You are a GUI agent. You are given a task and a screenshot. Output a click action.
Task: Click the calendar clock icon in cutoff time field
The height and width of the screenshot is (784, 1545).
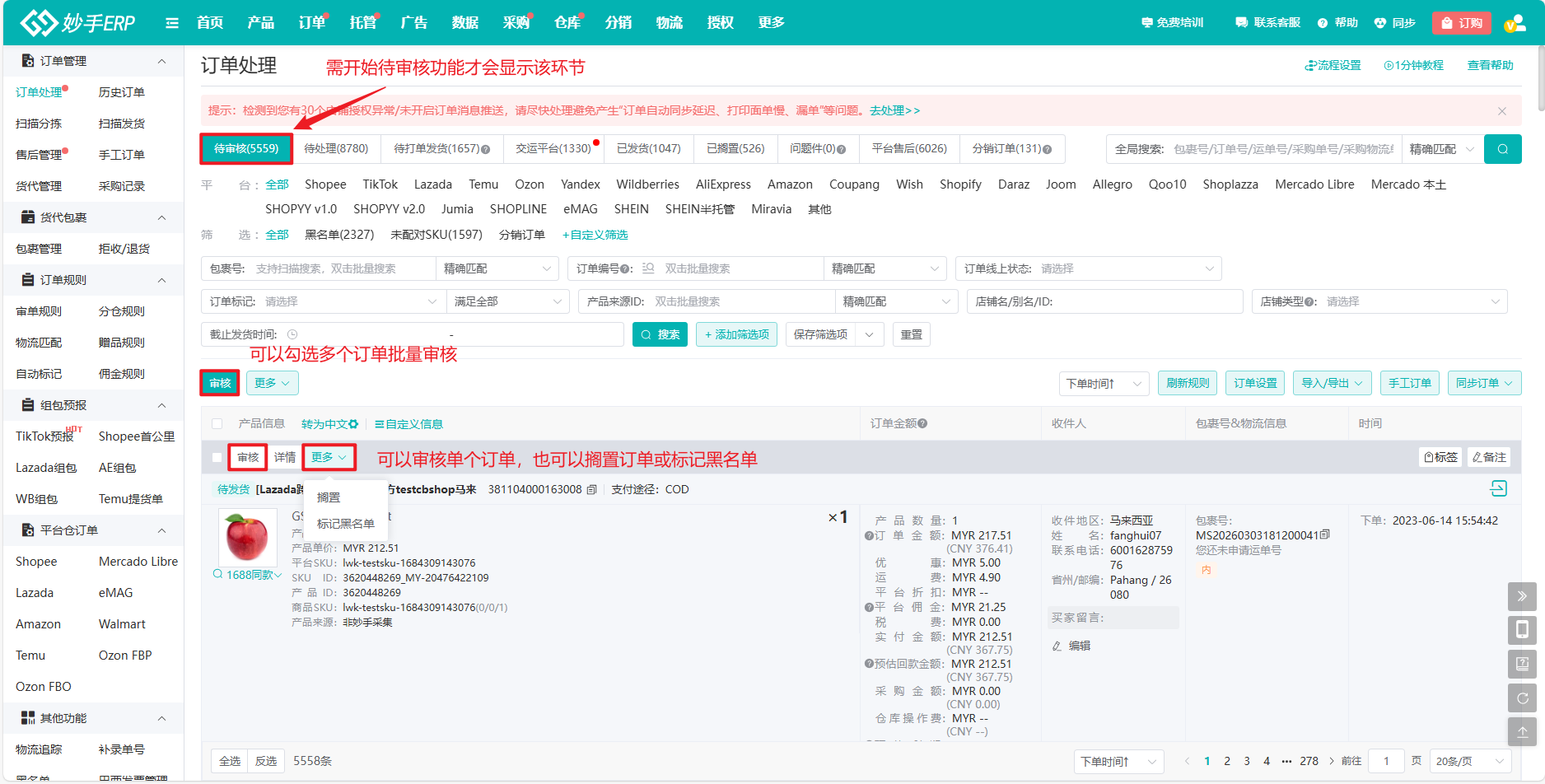point(292,334)
